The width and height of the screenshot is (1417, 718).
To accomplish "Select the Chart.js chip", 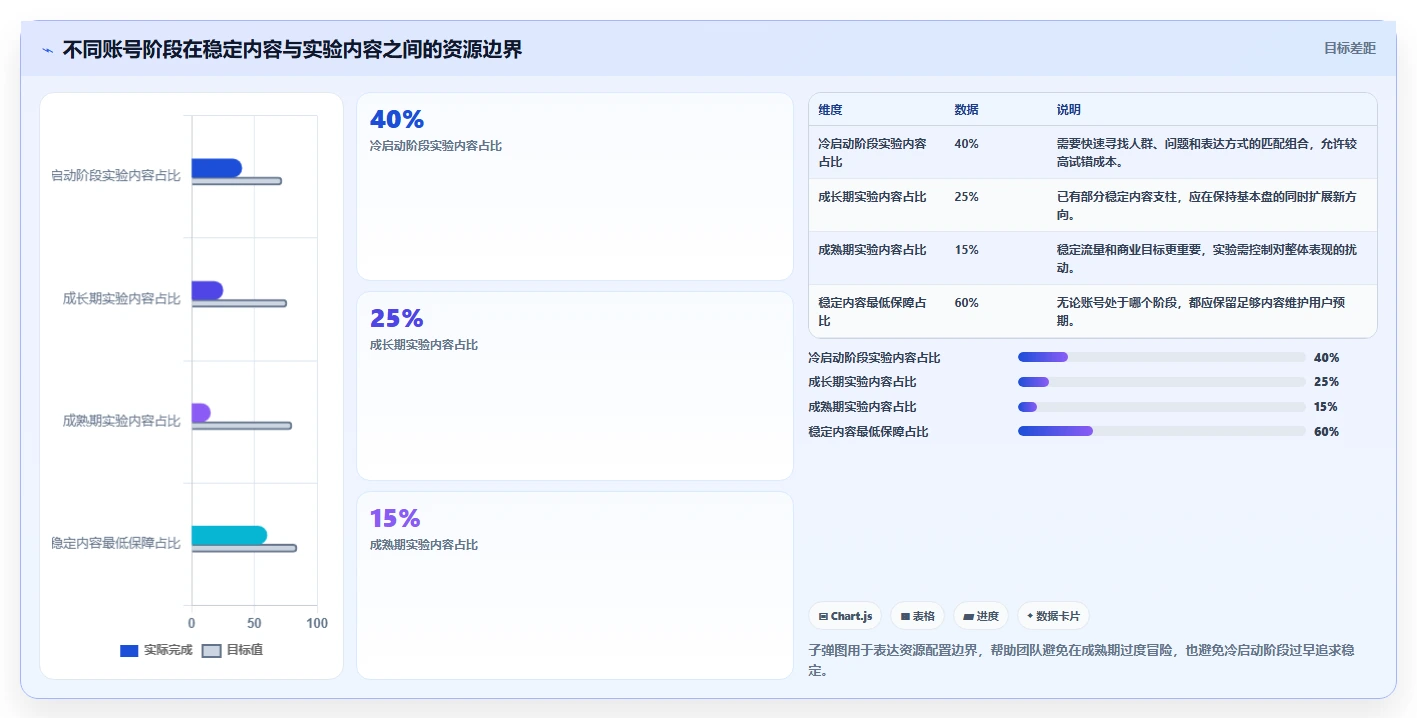I will [x=845, y=616].
